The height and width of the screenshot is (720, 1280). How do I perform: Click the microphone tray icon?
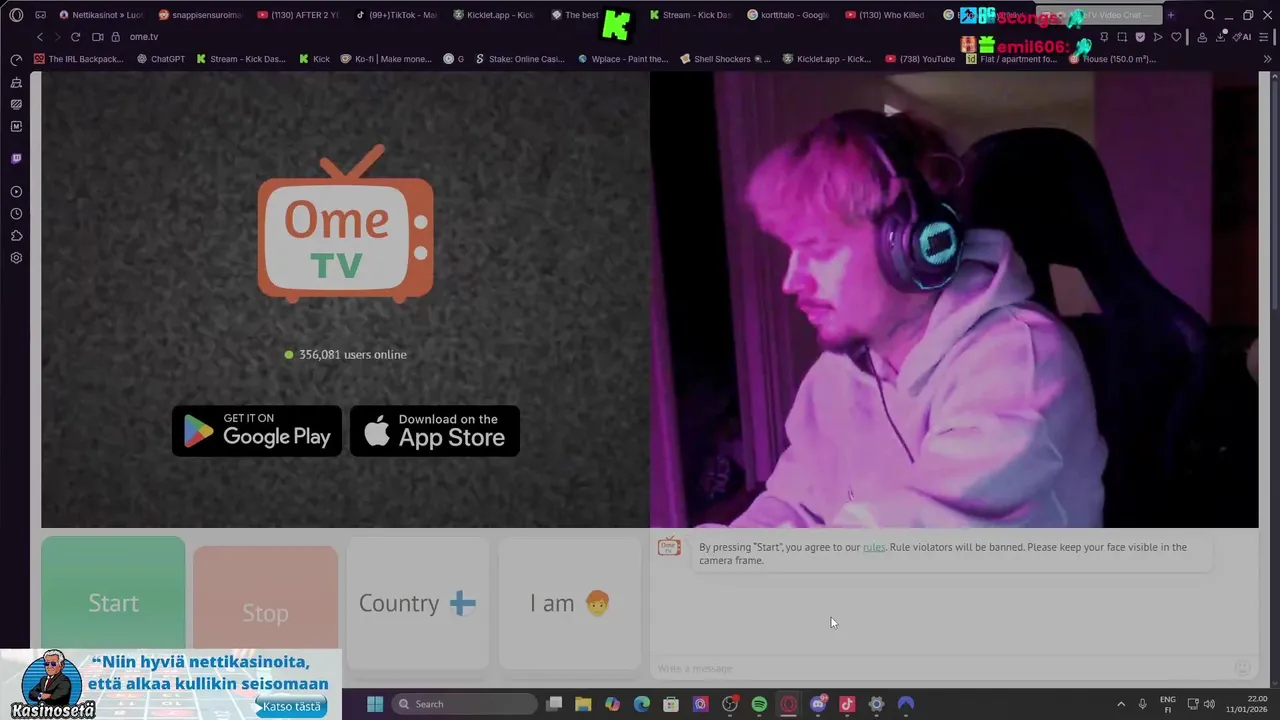(1142, 704)
